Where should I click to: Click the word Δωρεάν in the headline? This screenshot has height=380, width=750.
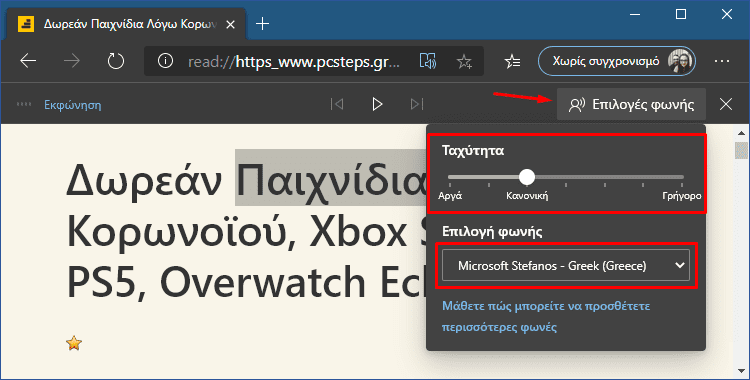coord(144,181)
